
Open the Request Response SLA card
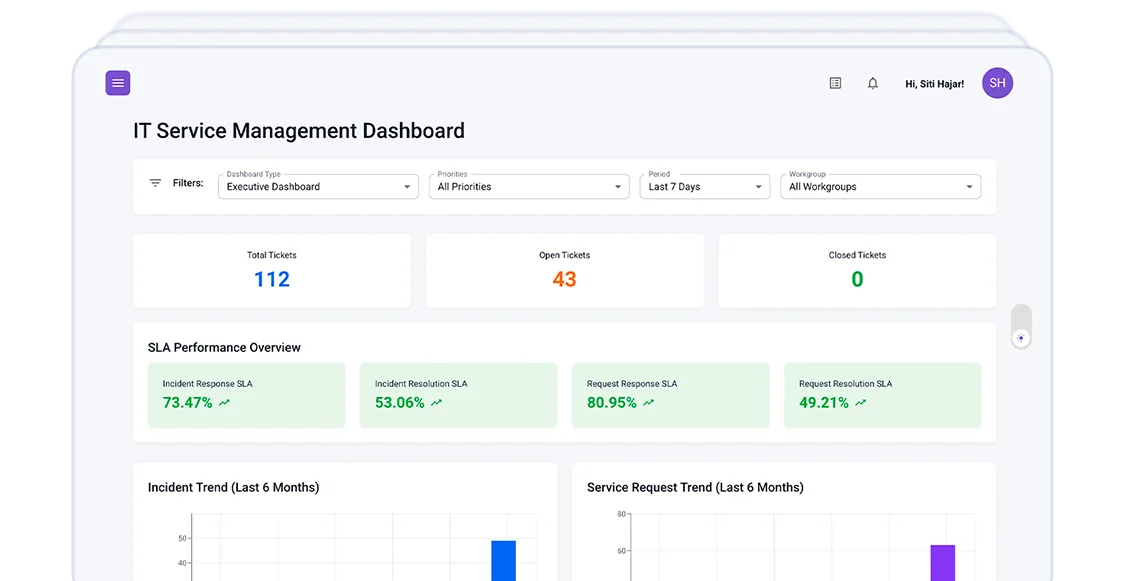670,396
